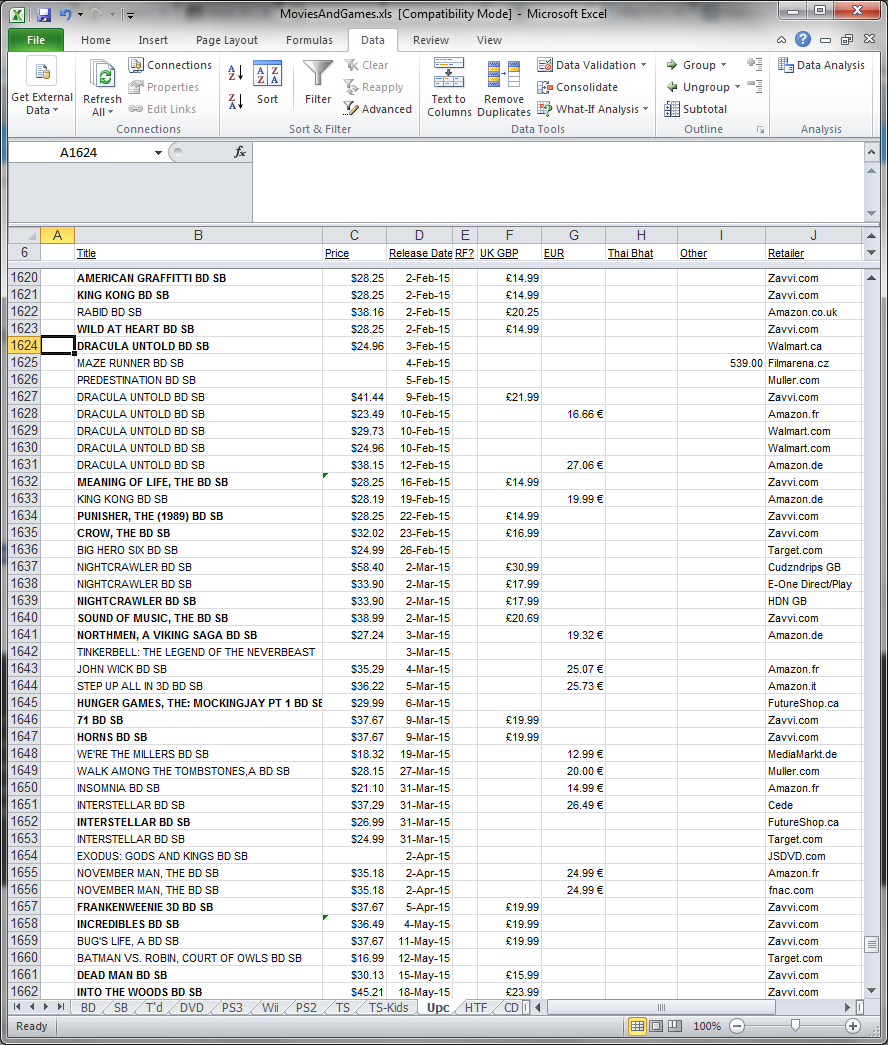Open the File tab

click(x=36, y=40)
